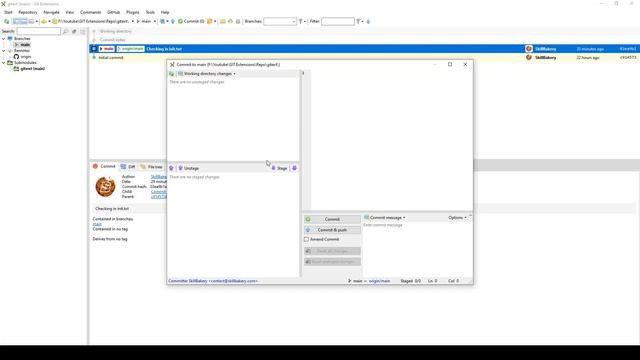Click the origin/main link in dialog status bar
Viewport: 640px width, 360px height.
379,281
